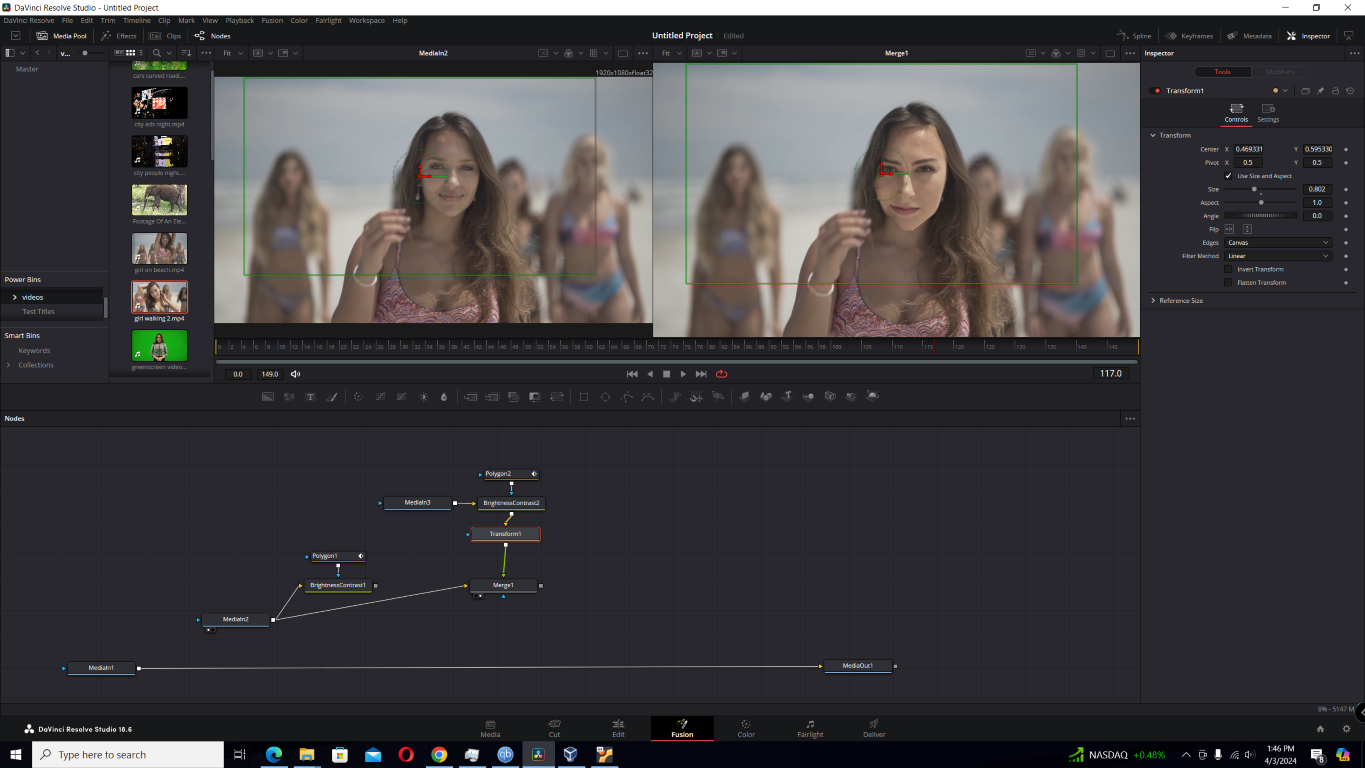Open the Edges Canvas dropdown
The width and height of the screenshot is (1365, 768).
[1278, 243]
